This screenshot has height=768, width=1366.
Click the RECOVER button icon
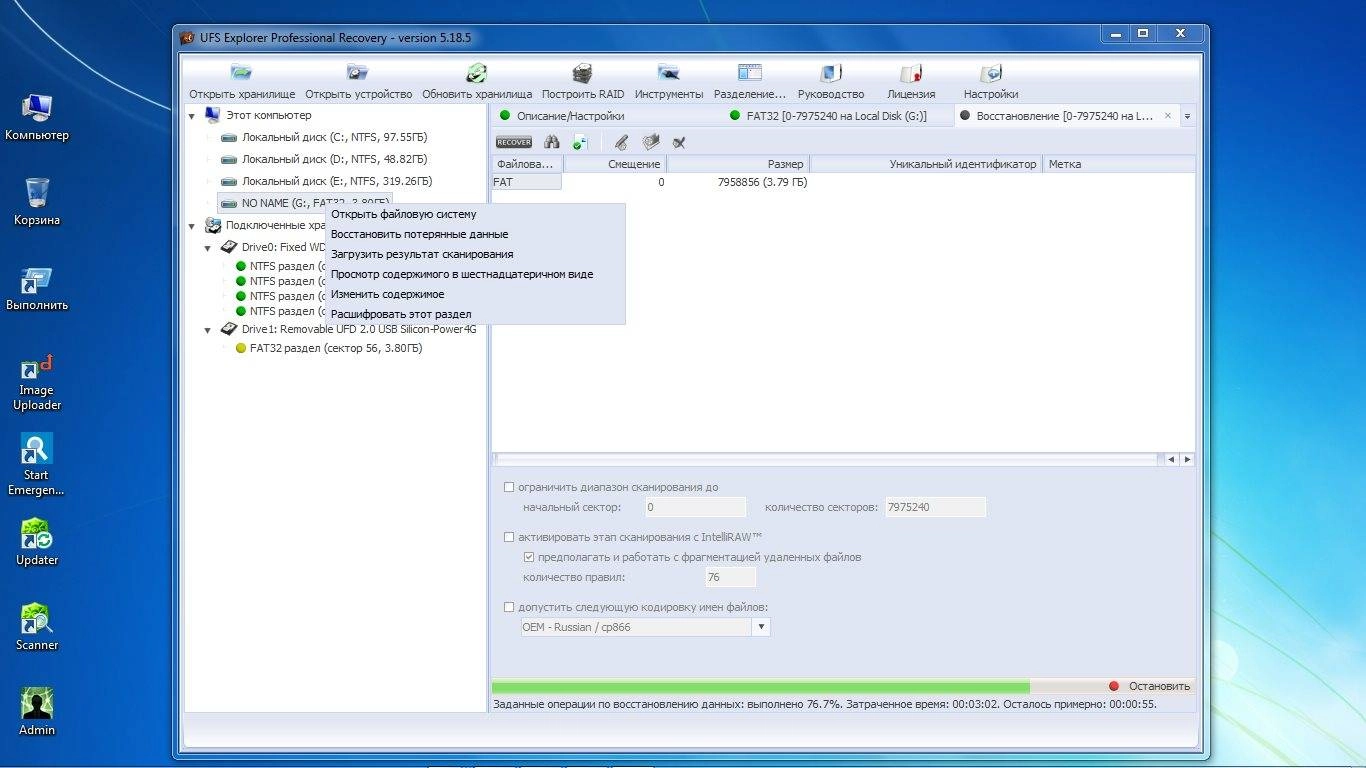coord(514,142)
